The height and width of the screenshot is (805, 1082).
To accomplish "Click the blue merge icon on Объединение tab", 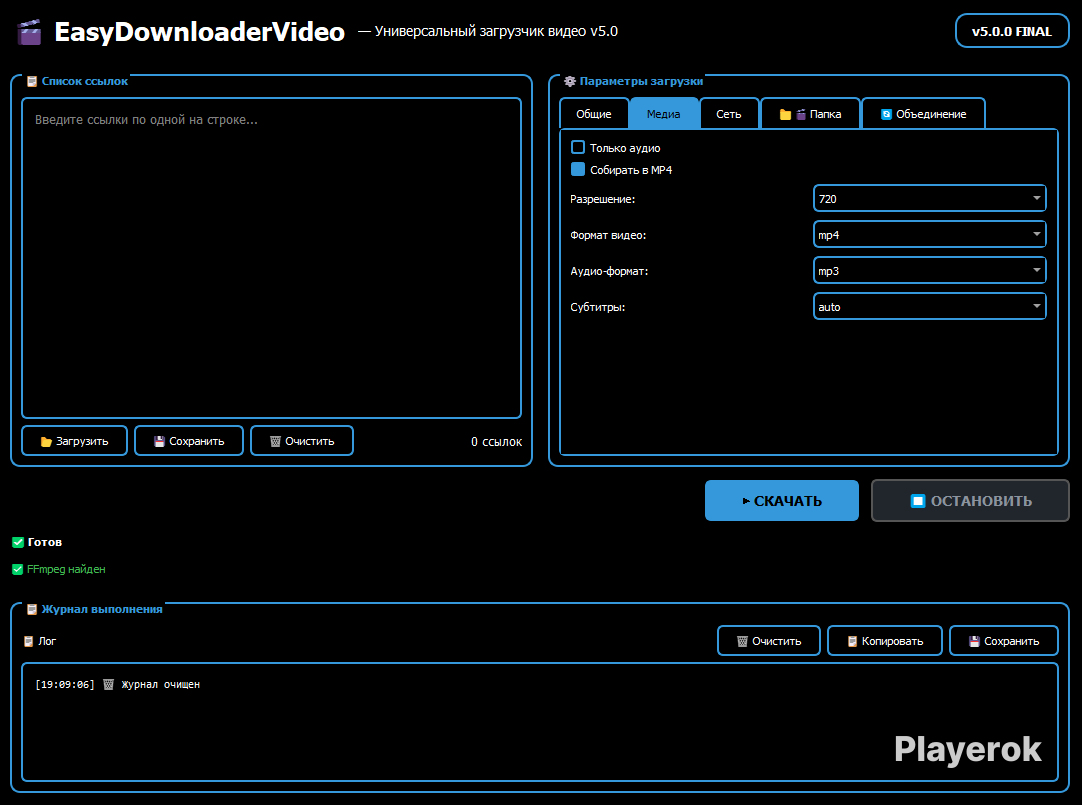I will (x=886, y=115).
